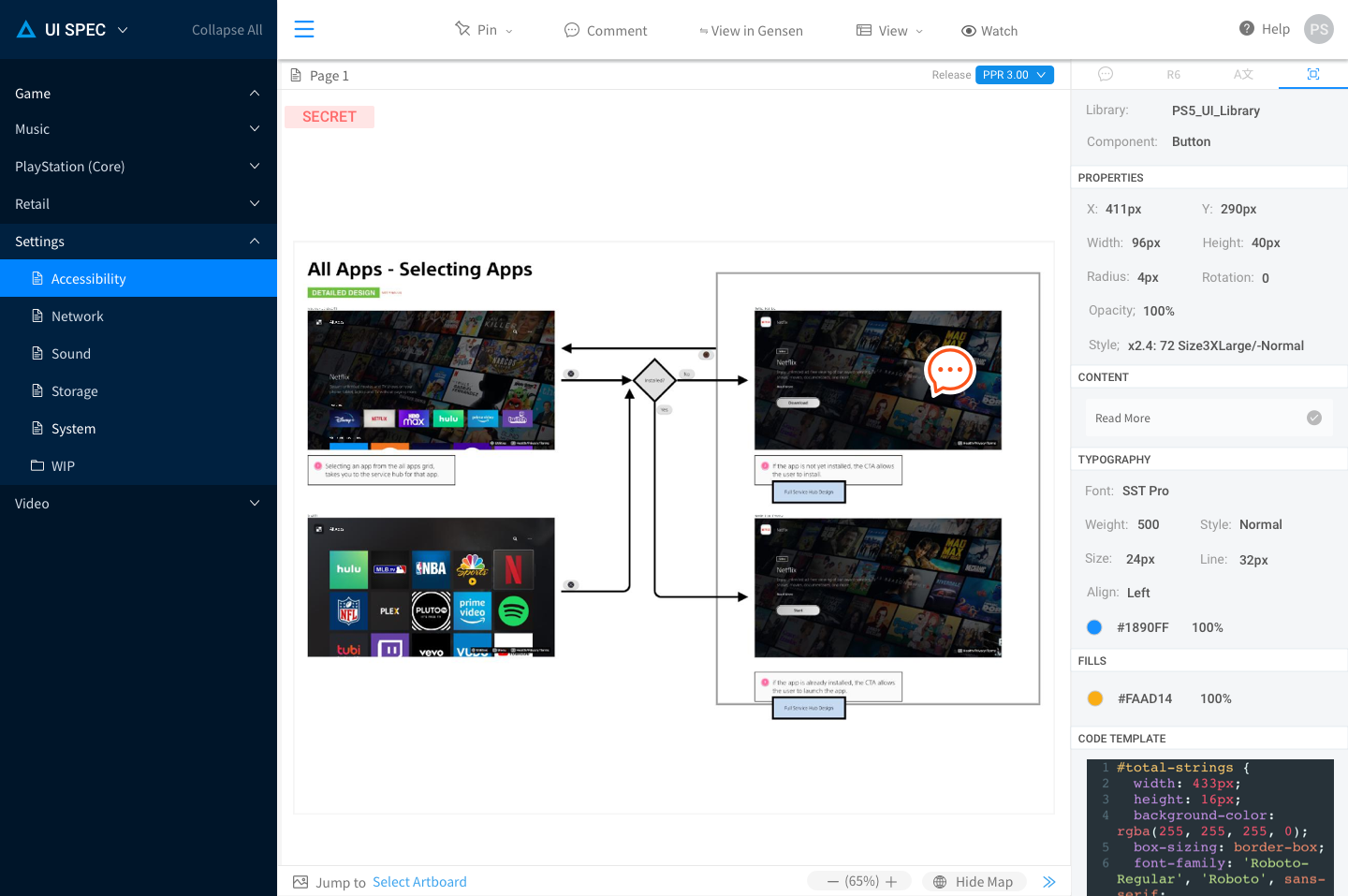The width and height of the screenshot is (1348, 896).
Task: Open the PPR 3.00 release dropdown
Action: (x=1015, y=75)
